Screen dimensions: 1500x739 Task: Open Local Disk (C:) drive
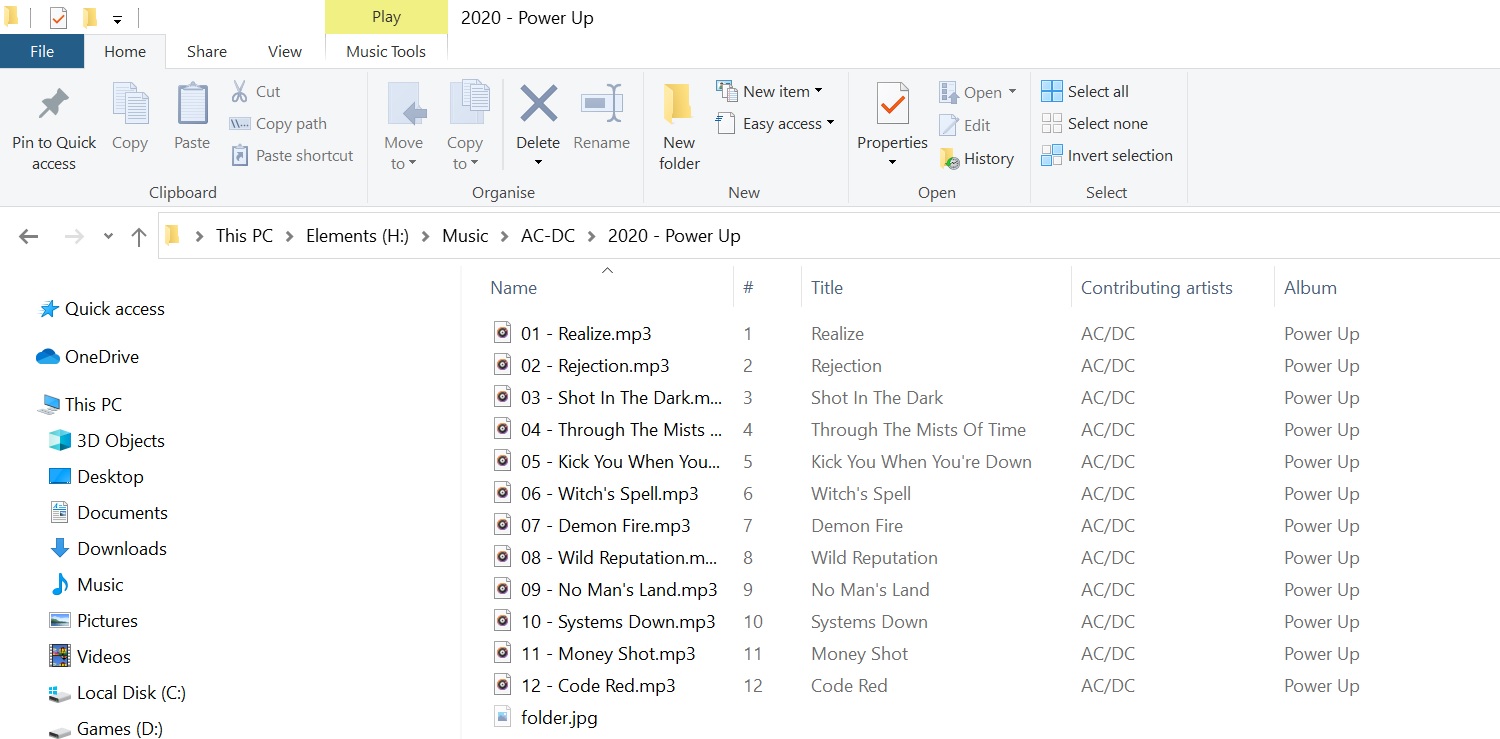click(117, 693)
